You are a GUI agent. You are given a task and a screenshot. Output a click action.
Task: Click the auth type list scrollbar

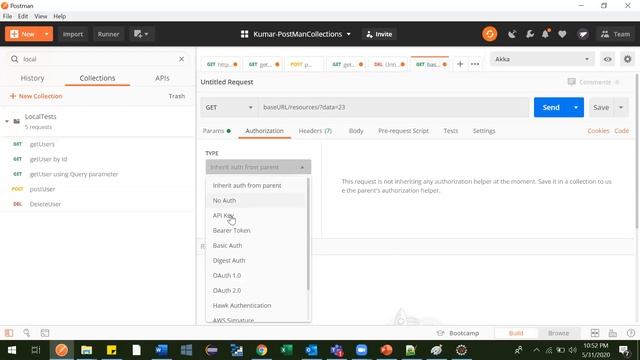[308, 235]
